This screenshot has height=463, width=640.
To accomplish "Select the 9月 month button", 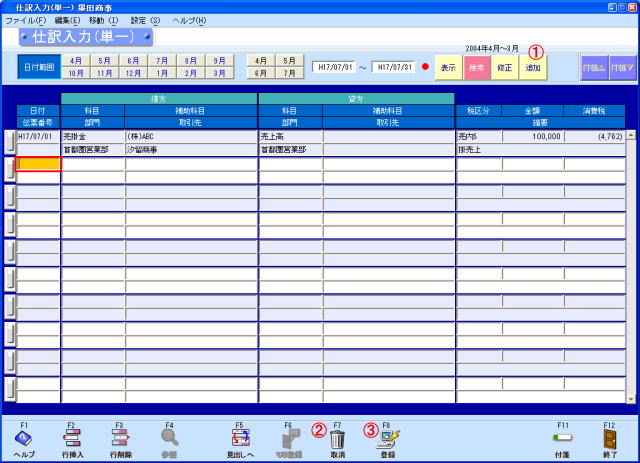I will pyautogui.click(x=220, y=61).
